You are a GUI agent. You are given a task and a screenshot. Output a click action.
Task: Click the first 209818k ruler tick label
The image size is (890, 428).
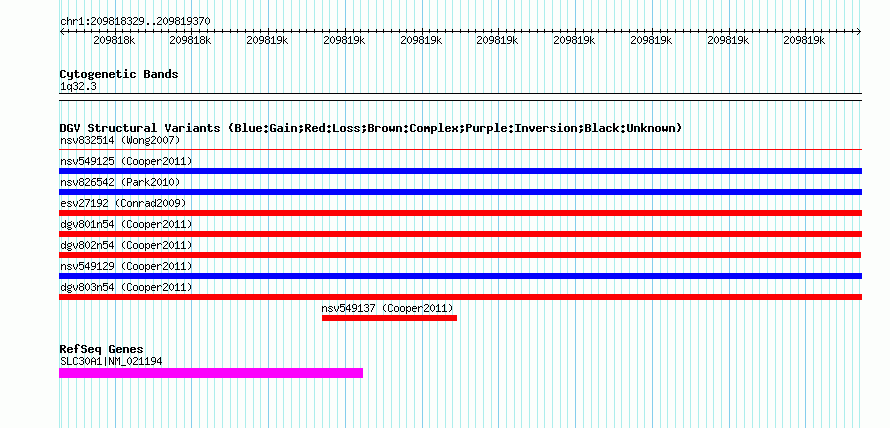tap(114, 40)
